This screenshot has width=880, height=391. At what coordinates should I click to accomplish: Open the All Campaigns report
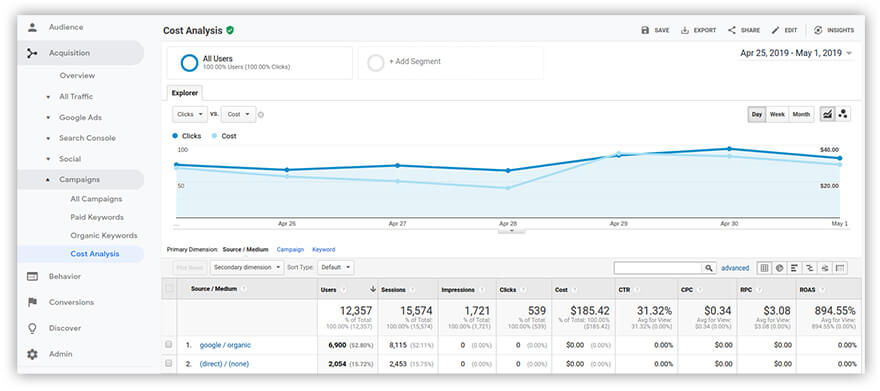click(96, 199)
